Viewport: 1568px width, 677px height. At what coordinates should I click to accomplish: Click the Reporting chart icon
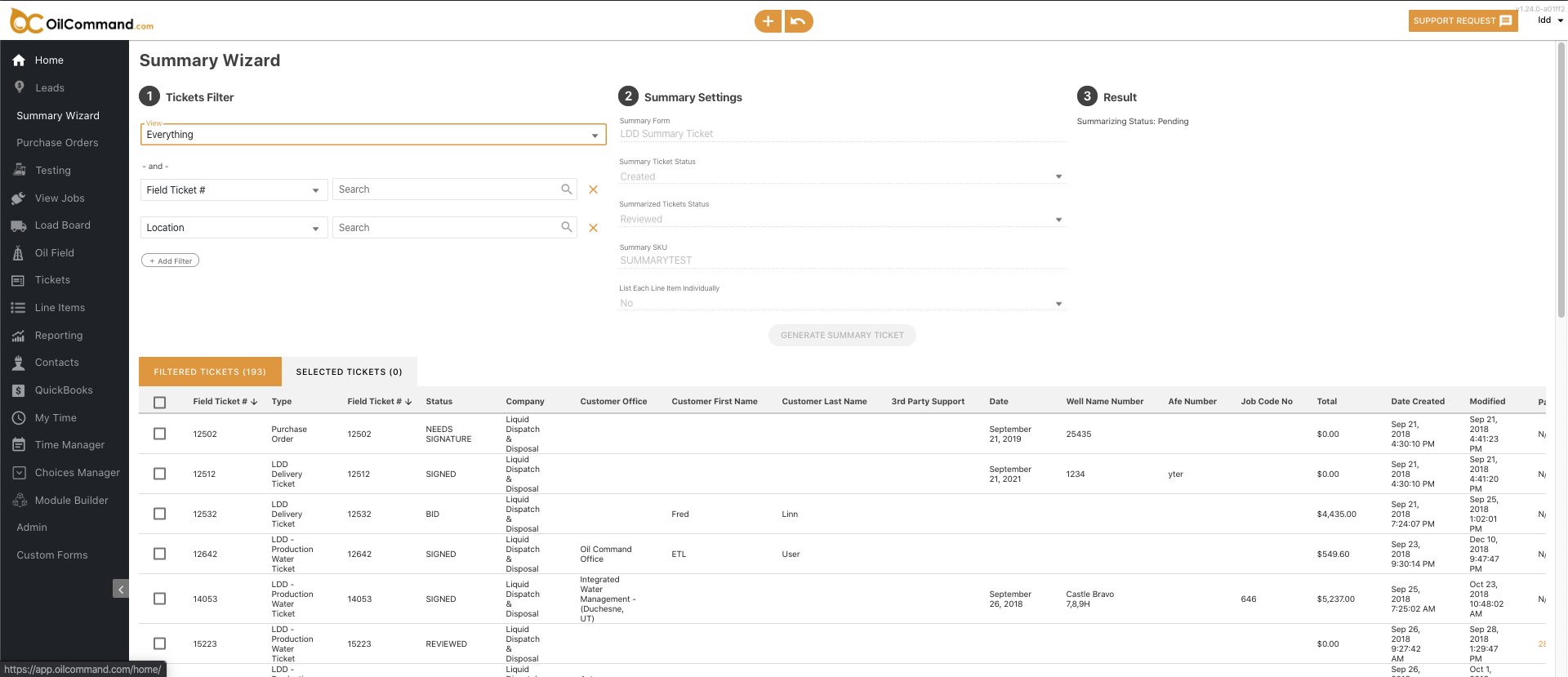pyautogui.click(x=19, y=336)
